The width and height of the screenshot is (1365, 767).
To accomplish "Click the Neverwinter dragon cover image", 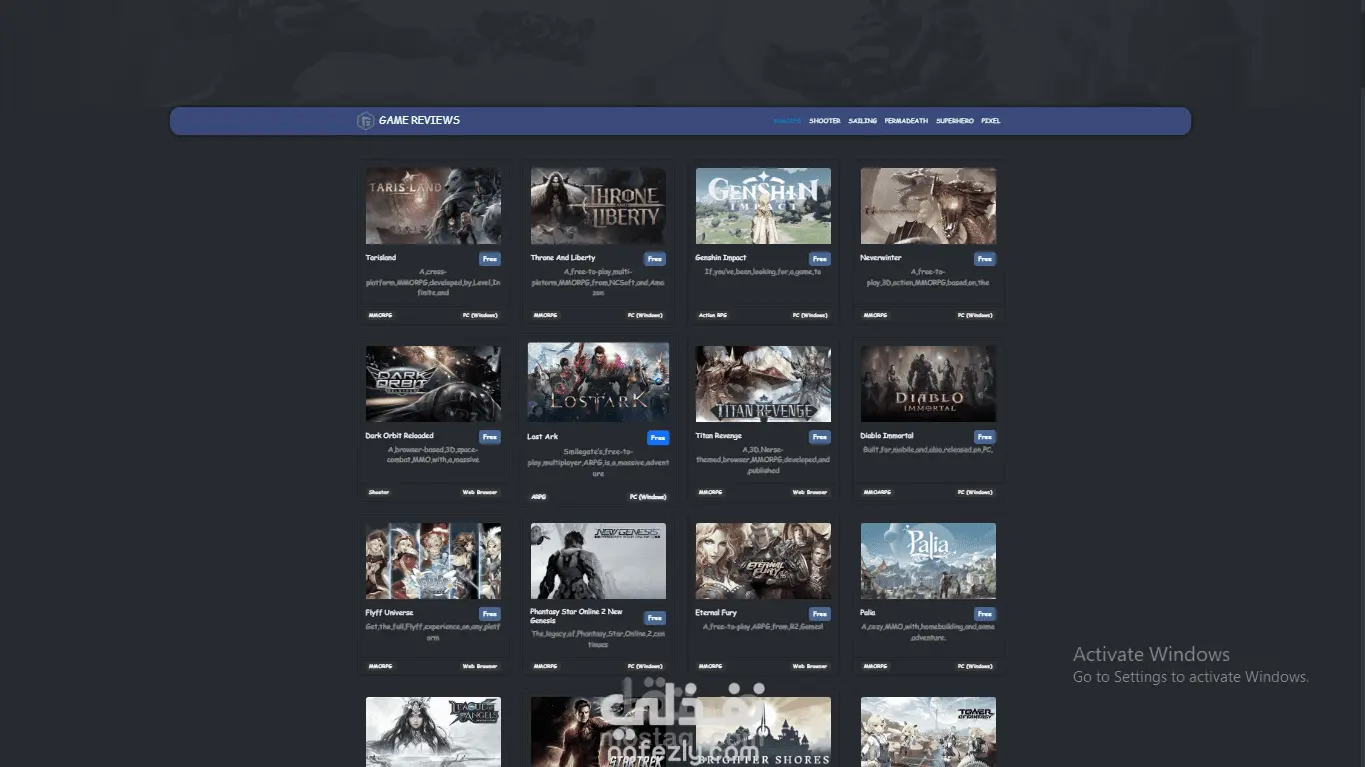I will click(928, 206).
